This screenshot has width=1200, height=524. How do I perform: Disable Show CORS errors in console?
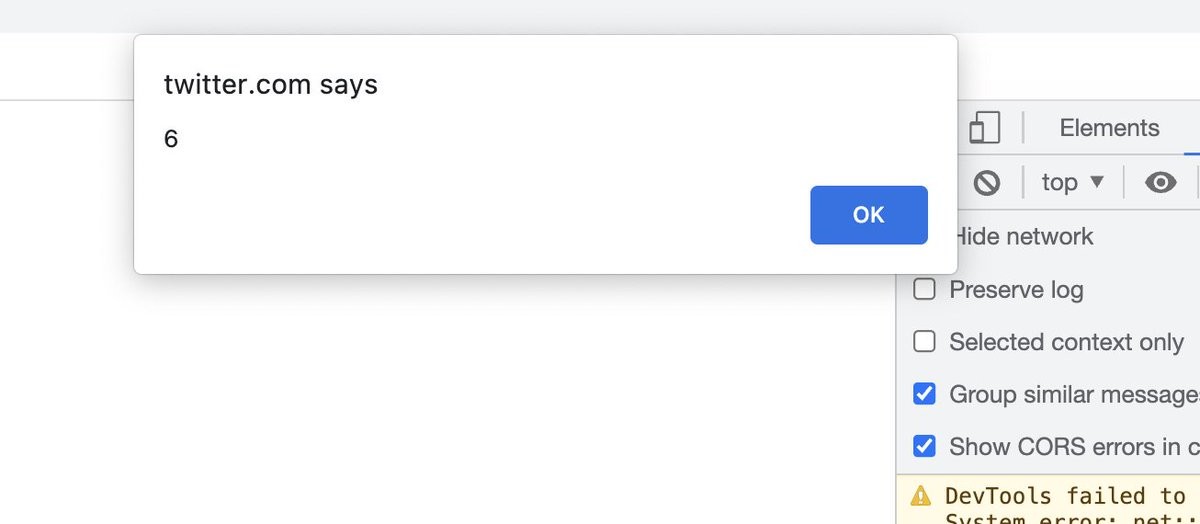pyautogui.click(x=925, y=446)
